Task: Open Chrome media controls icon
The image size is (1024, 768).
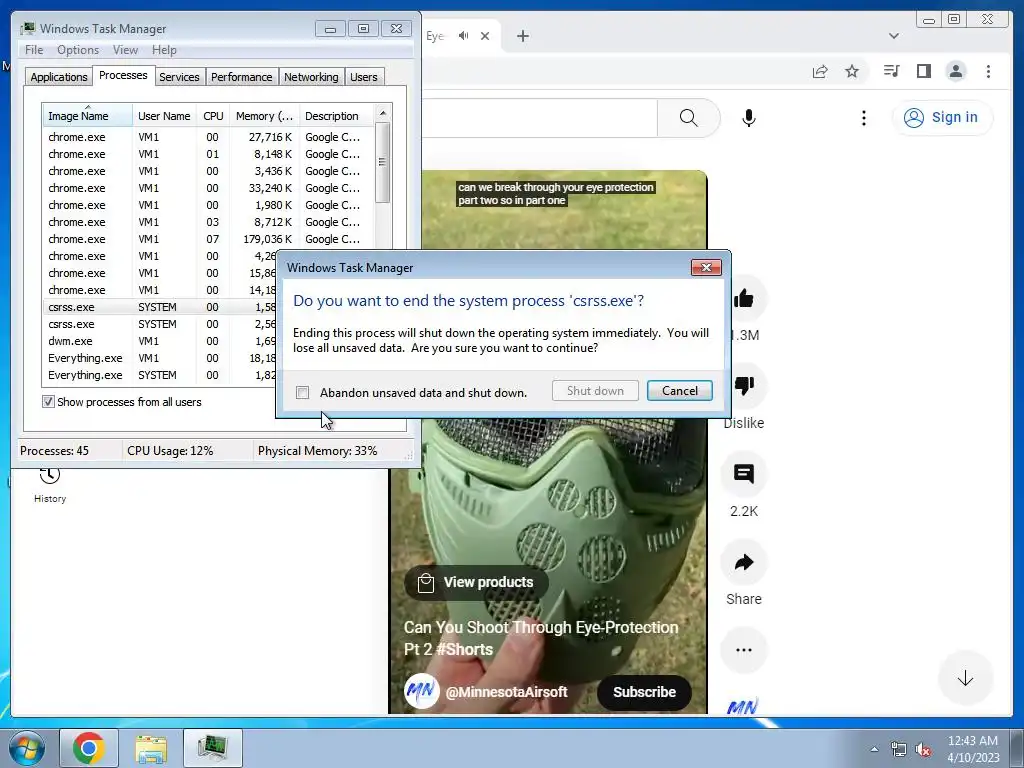Action: pyautogui.click(x=891, y=71)
